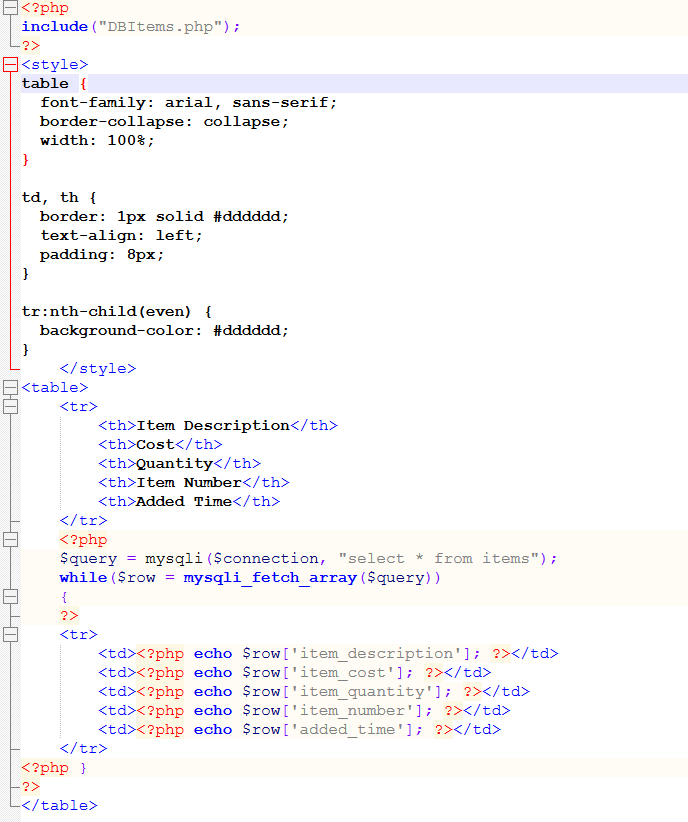The width and height of the screenshot is (688, 822).
Task: Collapse the <?php block containing $query
Action: [10, 539]
